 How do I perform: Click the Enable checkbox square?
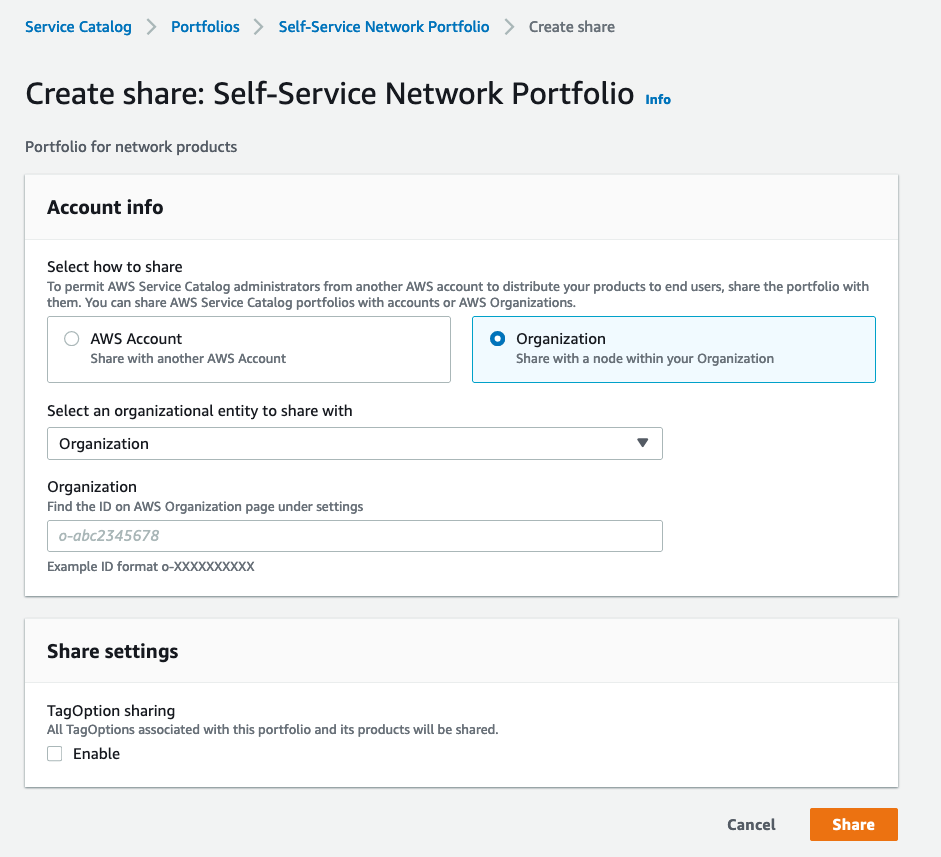54,753
